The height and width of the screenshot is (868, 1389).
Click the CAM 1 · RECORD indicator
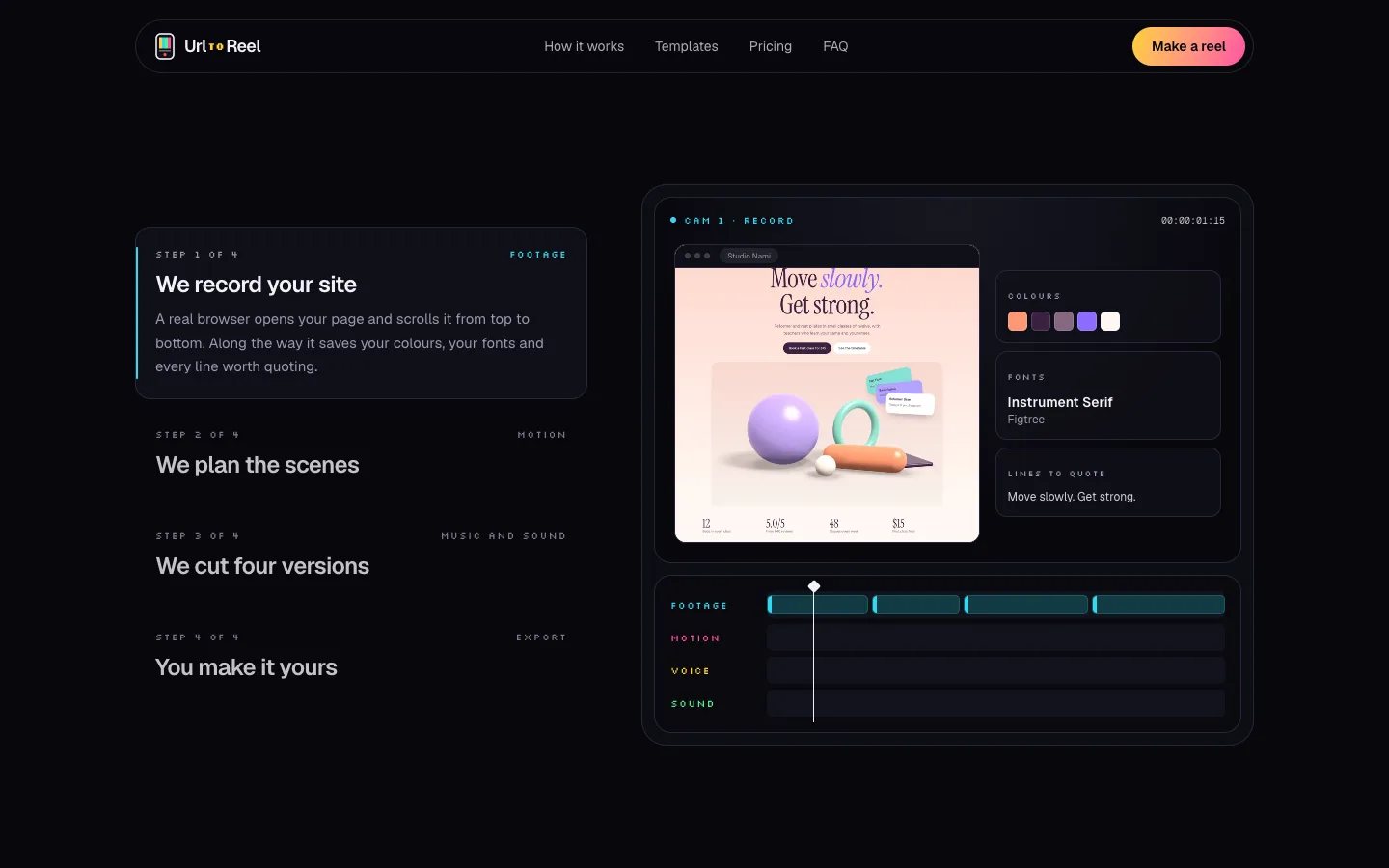tap(732, 221)
